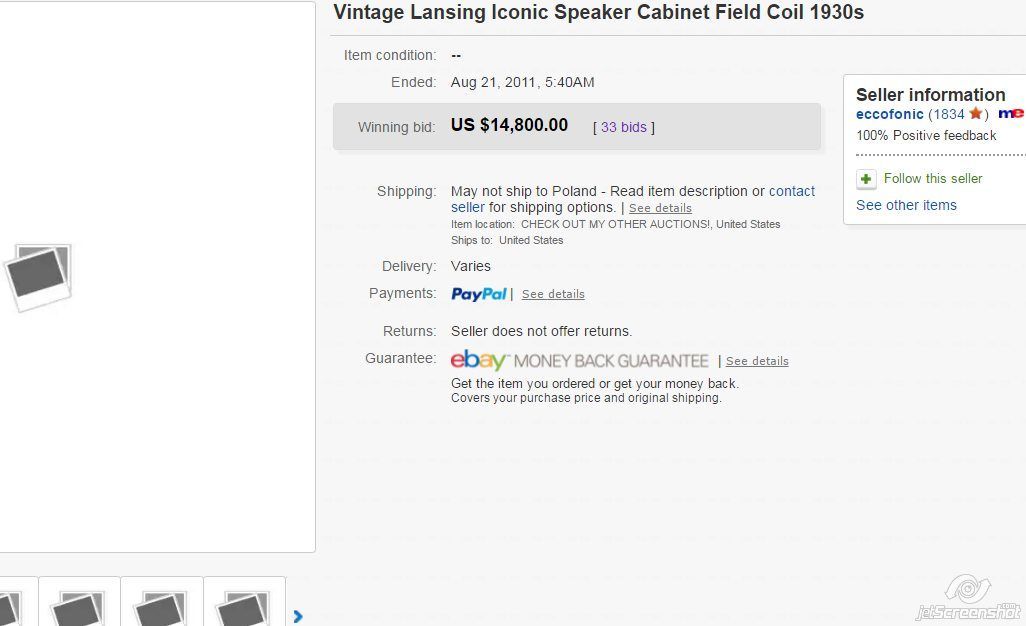Click Follow this seller
Image resolution: width=1026 pixels, height=626 pixels.
tap(933, 179)
